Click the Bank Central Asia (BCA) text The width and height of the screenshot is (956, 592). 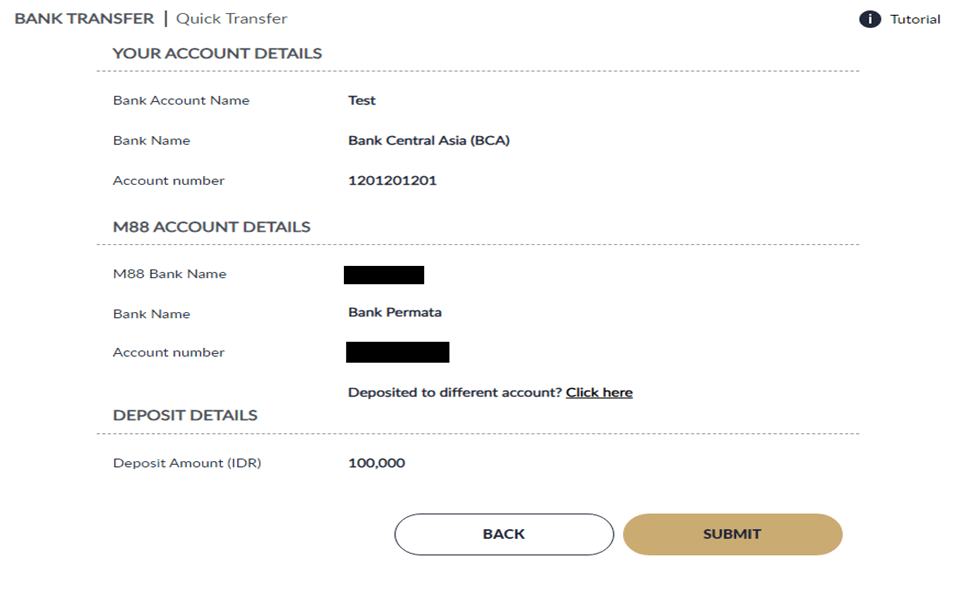click(x=428, y=141)
